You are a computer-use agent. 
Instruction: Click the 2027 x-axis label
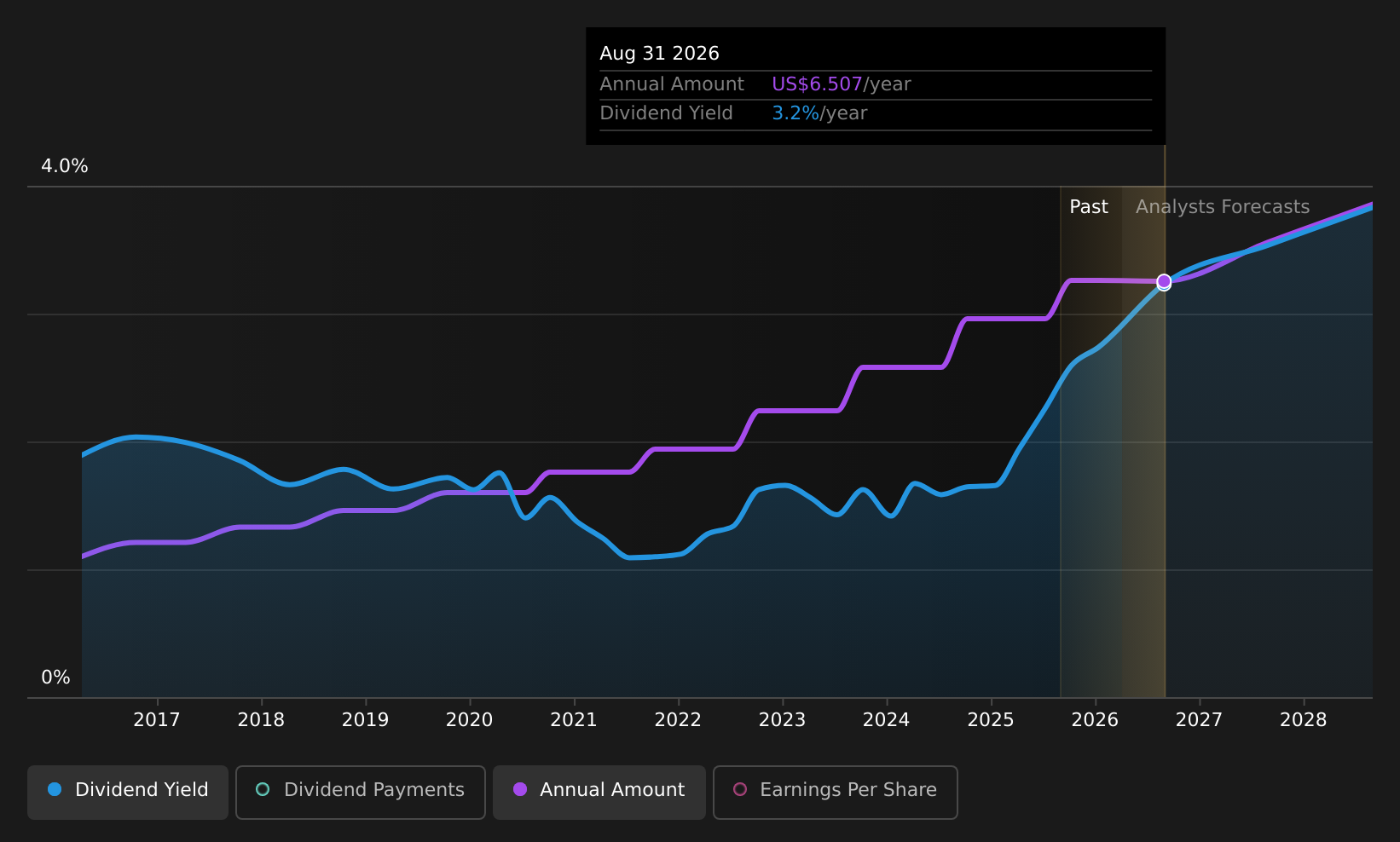point(1199,720)
